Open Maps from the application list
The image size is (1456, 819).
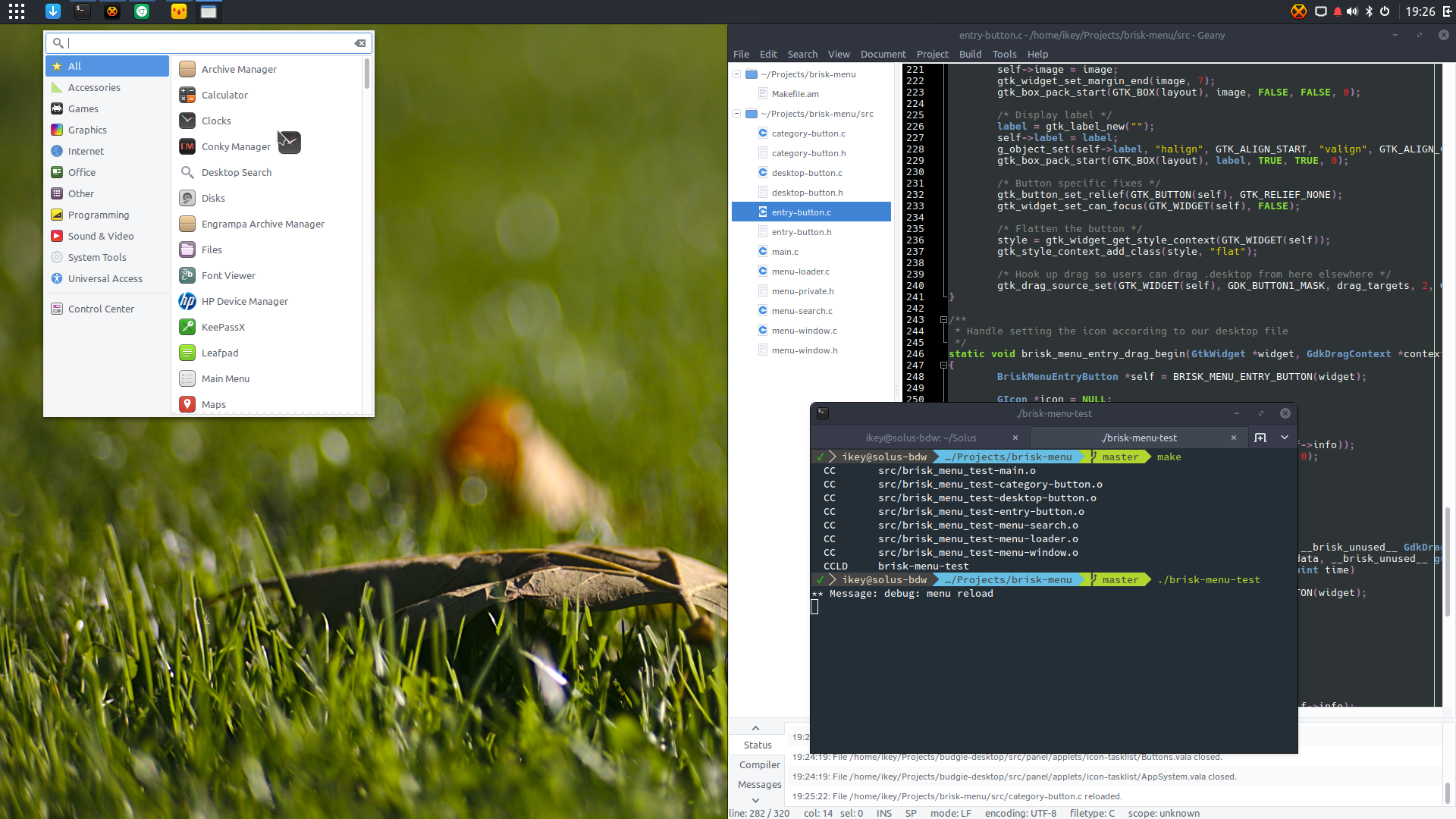click(267, 404)
